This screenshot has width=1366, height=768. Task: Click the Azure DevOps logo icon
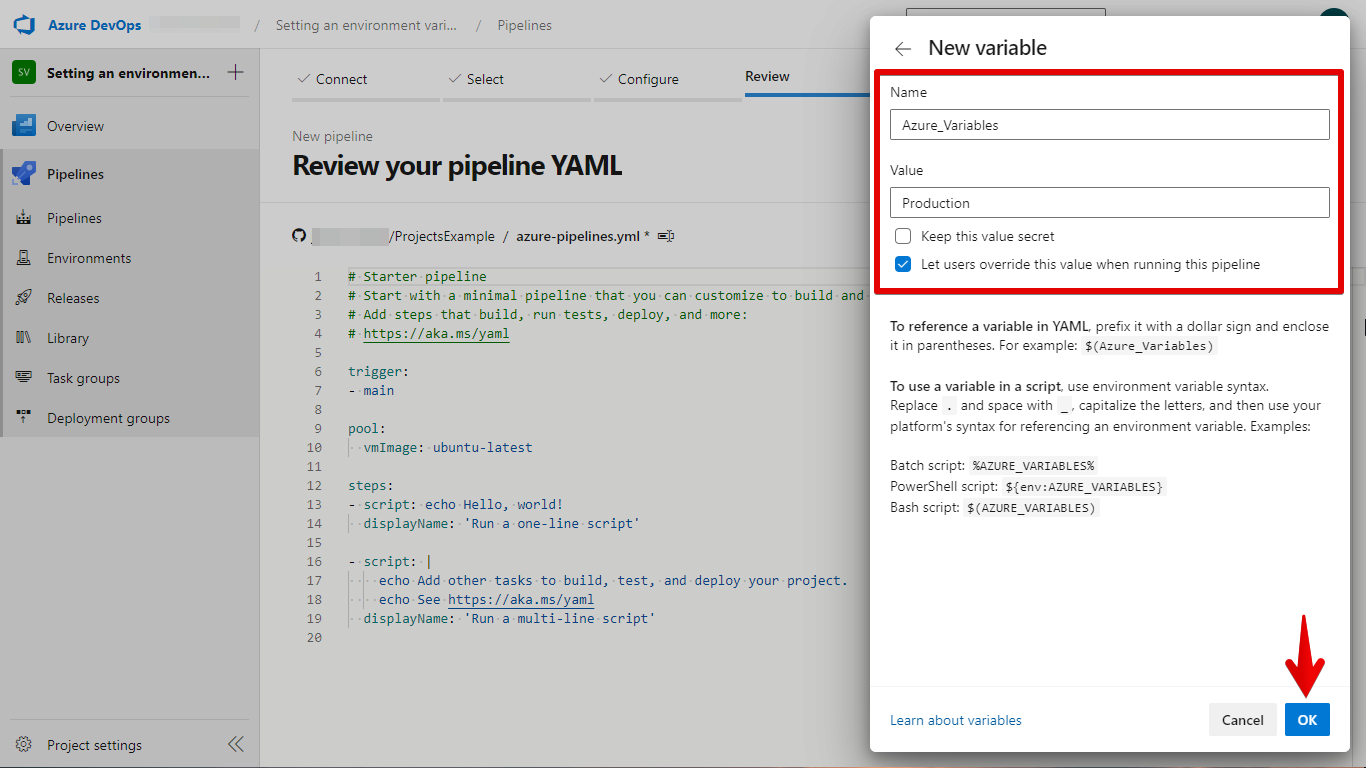(24, 25)
